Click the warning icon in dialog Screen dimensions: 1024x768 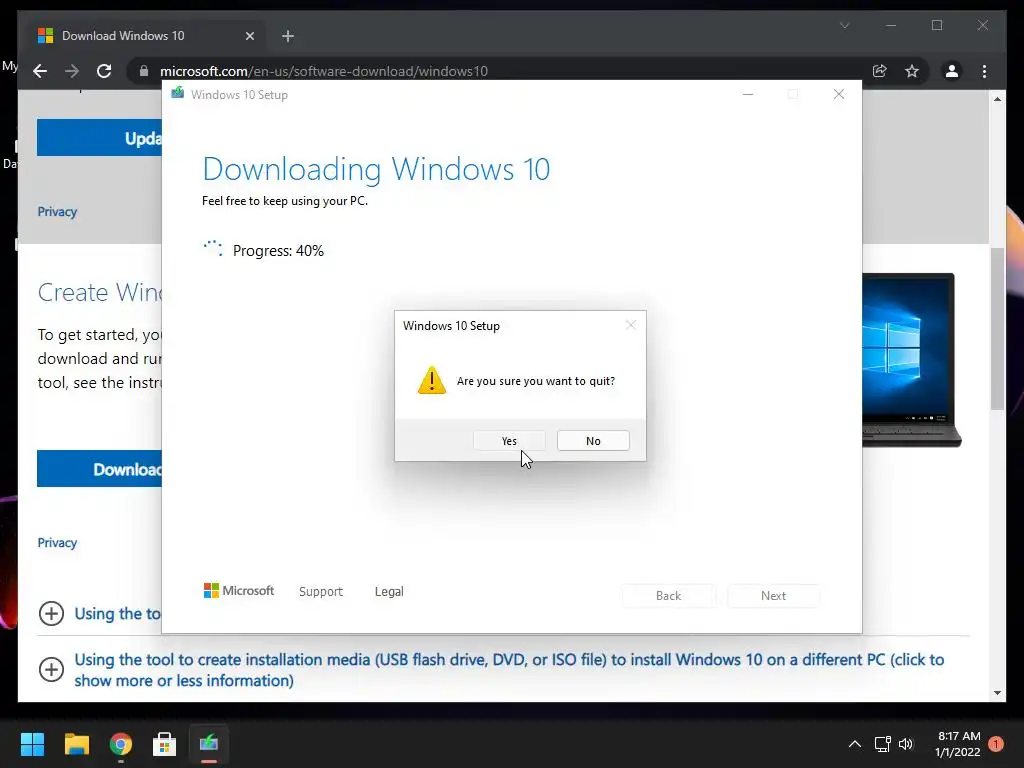click(432, 380)
